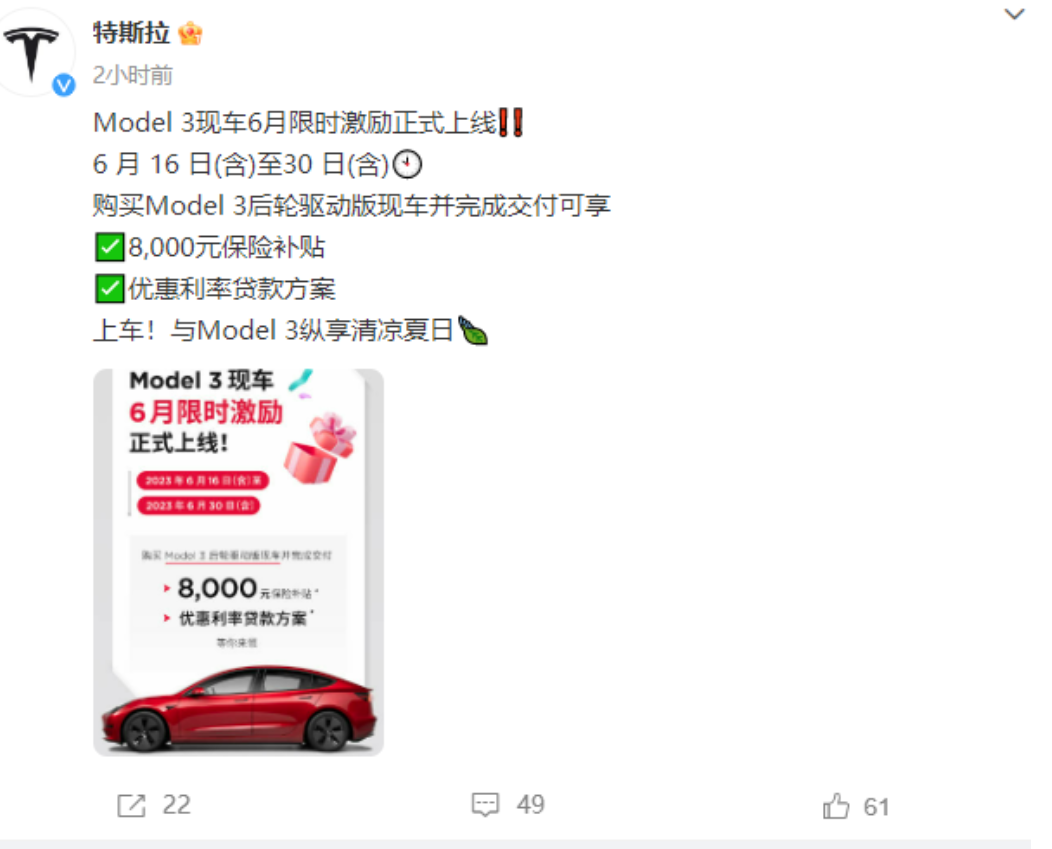Click green checkmark beside 优惠利率贷款方案
Viewport: 1052px width, 849px height.
[109, 289]
